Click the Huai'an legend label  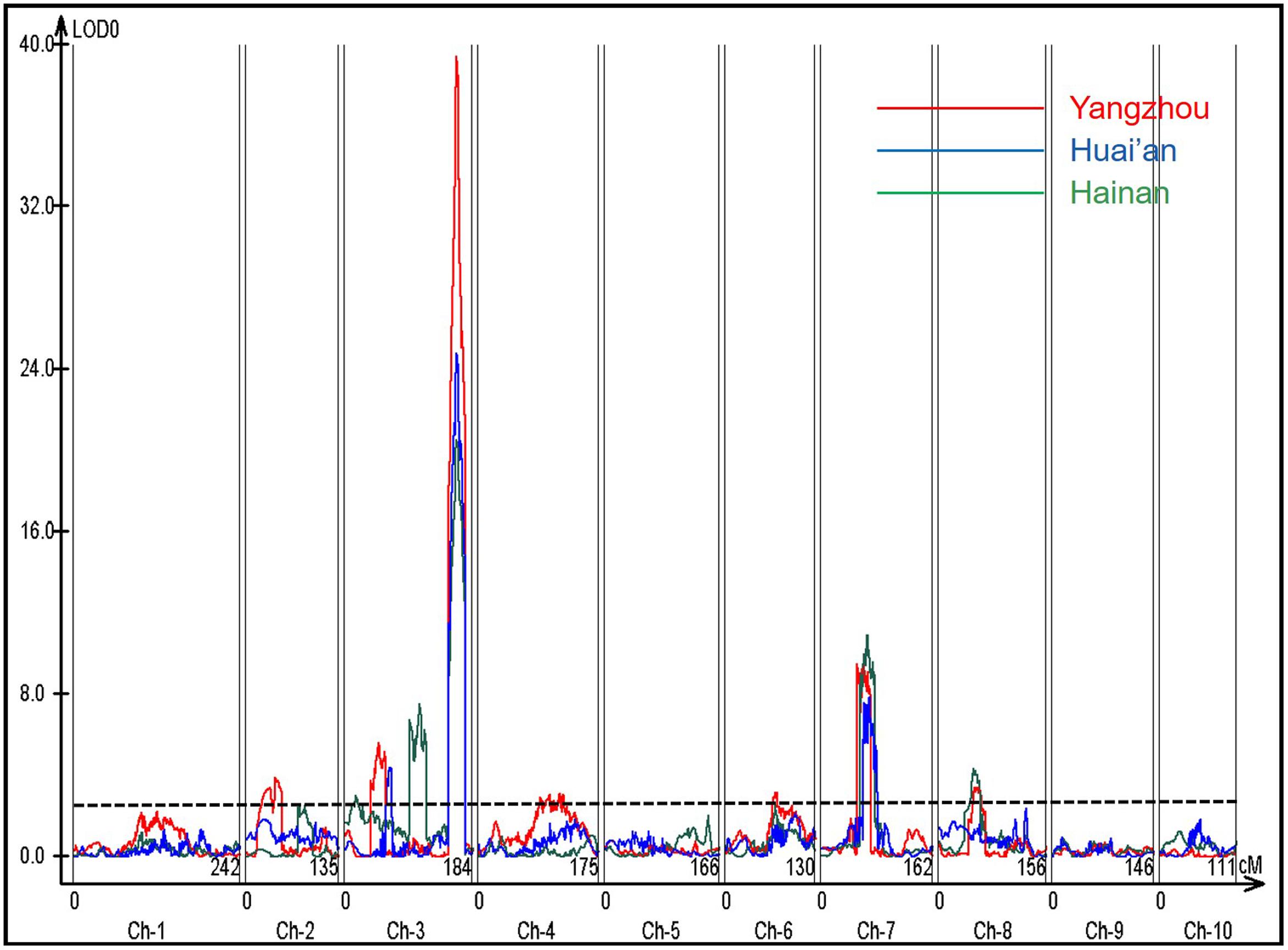[1123, 151]
